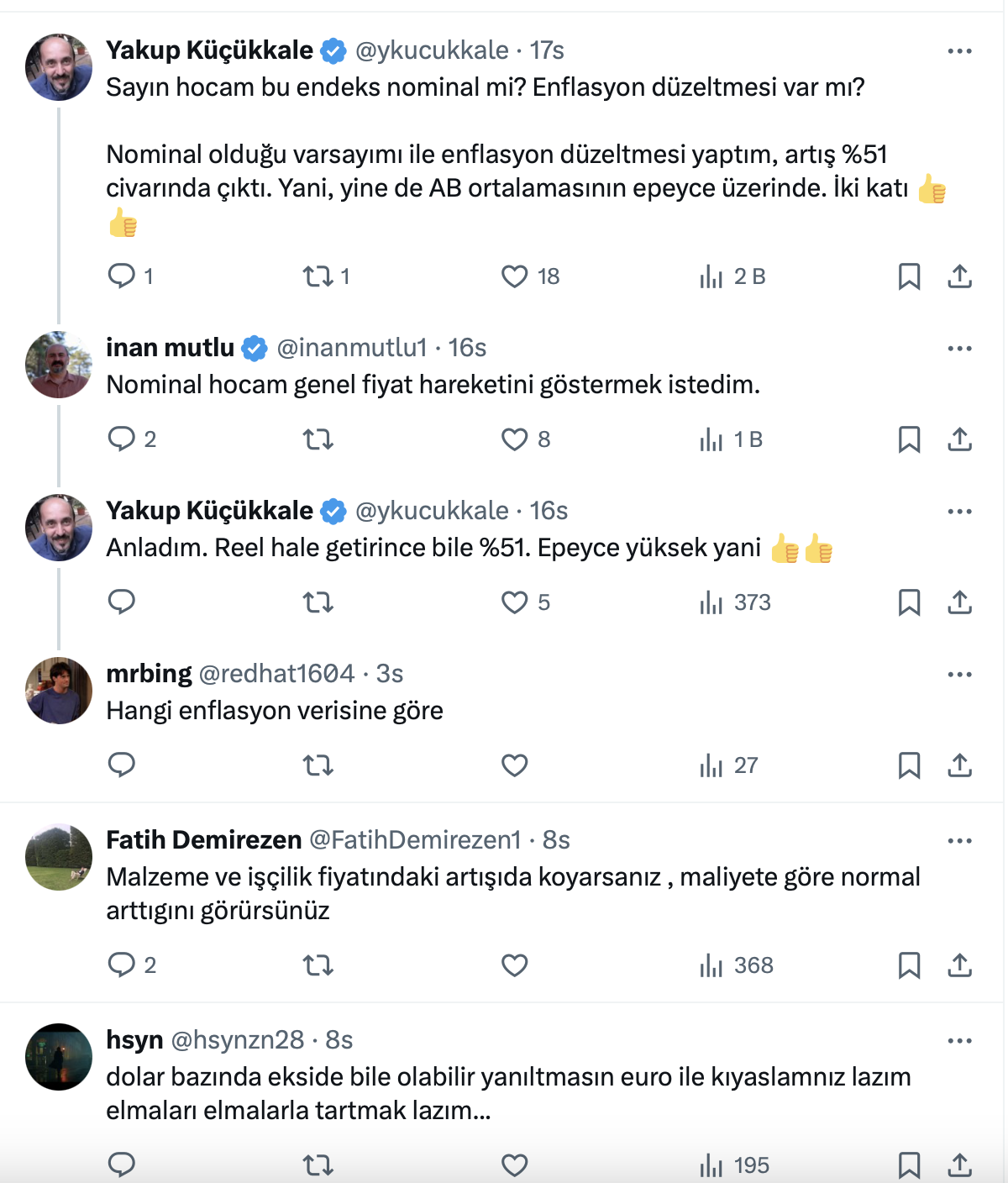
Task: Share Fatih Demirezen's tweet
Action: coord(959,965)
